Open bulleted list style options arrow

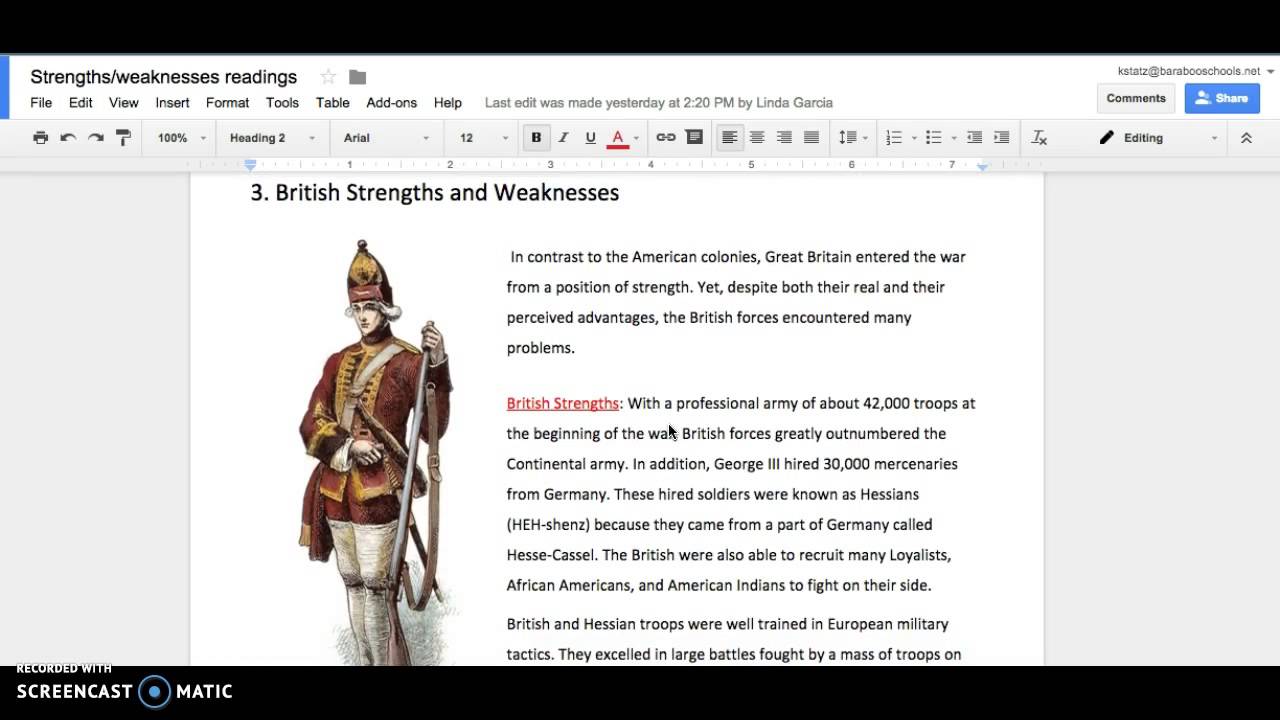pyautogui.click(x=954, y=138)
